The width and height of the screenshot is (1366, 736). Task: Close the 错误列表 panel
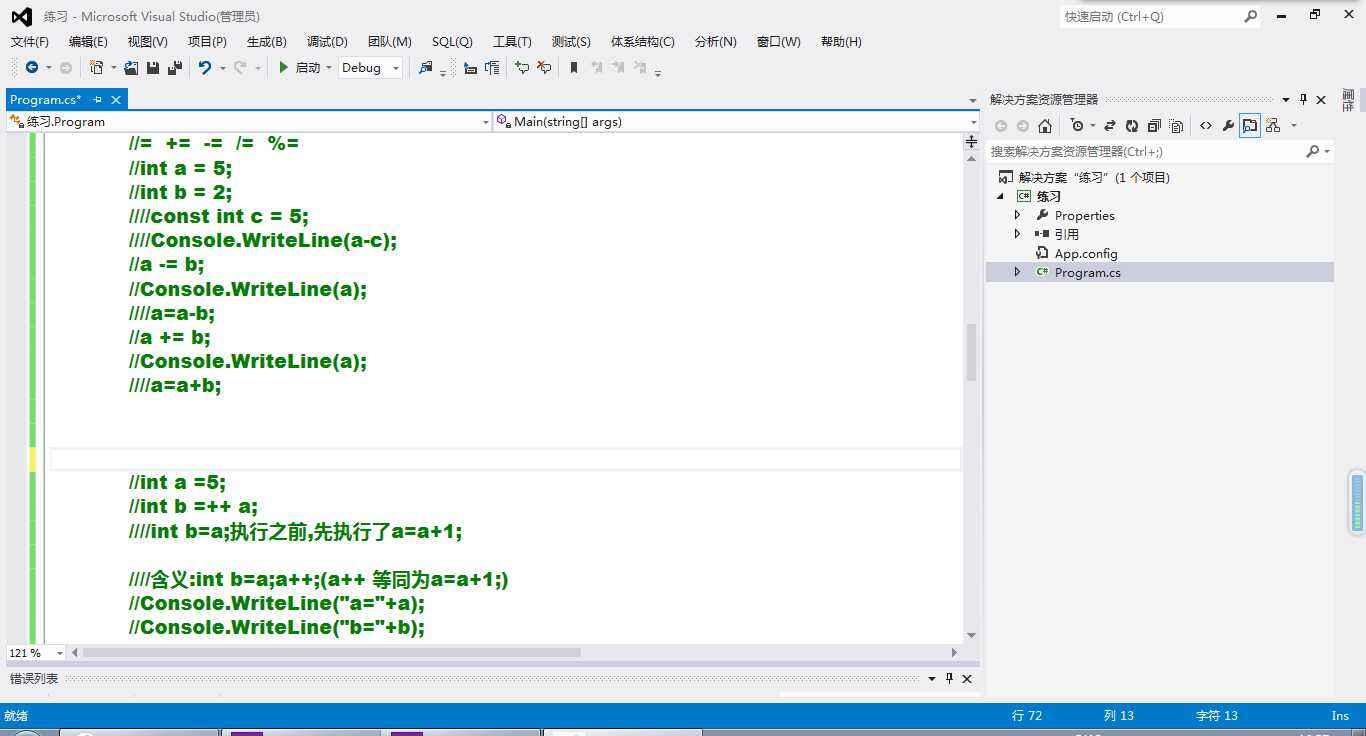(x=967, y=678)
